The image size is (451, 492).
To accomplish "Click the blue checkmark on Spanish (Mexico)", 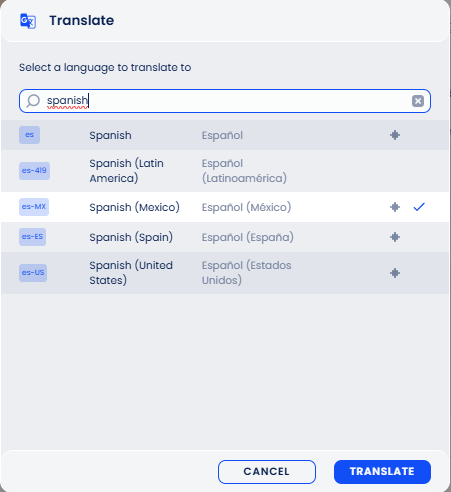I will (419, 207).
